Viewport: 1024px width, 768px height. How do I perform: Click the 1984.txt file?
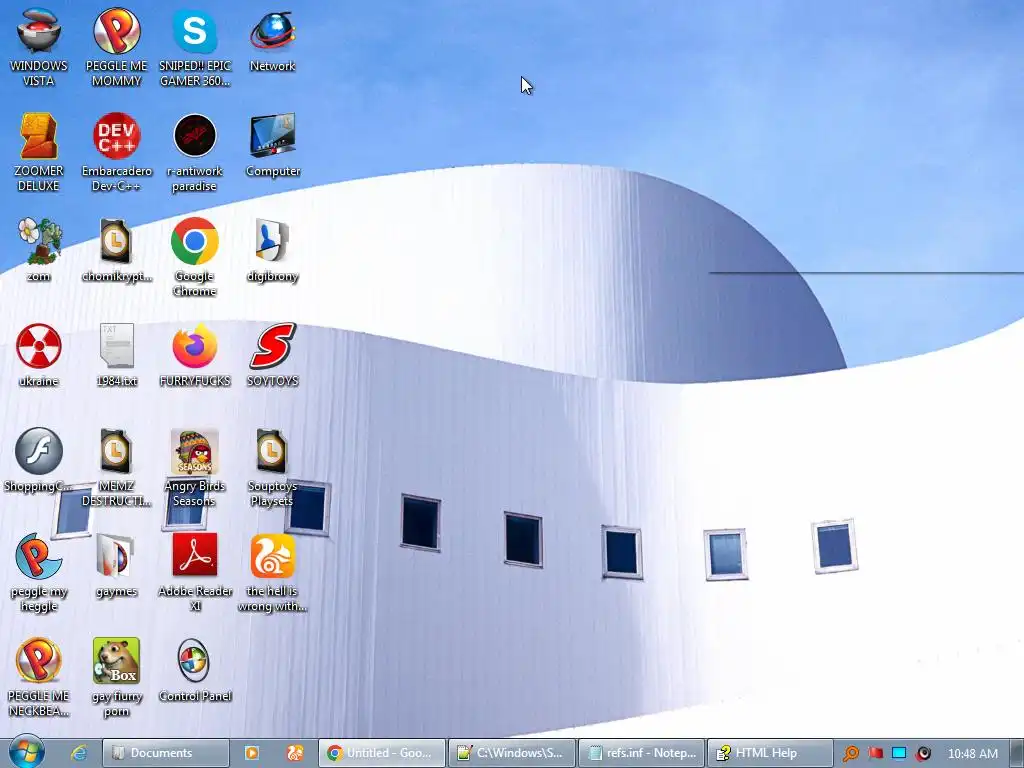point(116,355)
